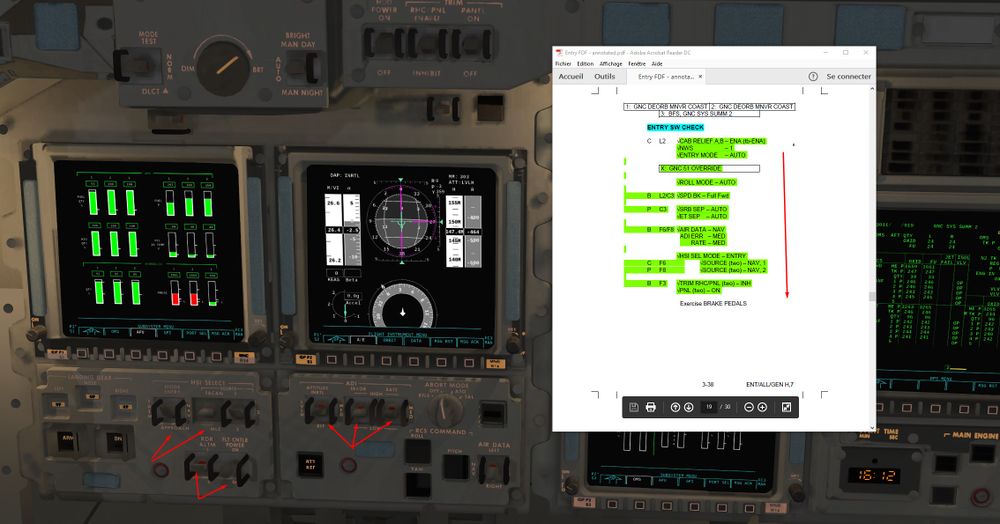Push the RCS COMMAND PITCH button

(x=455, y=467)
